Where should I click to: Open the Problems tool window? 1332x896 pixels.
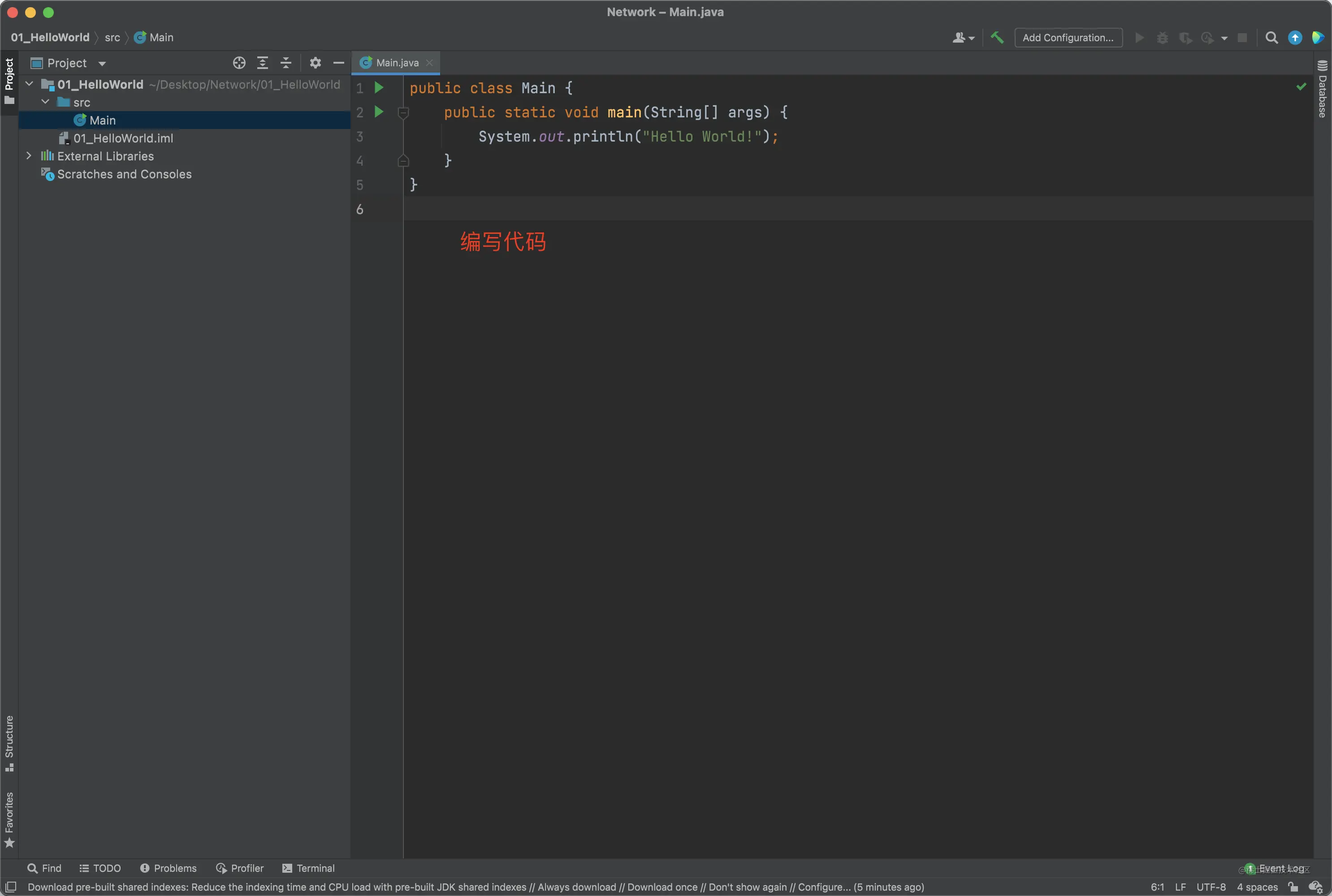(169, 868)
